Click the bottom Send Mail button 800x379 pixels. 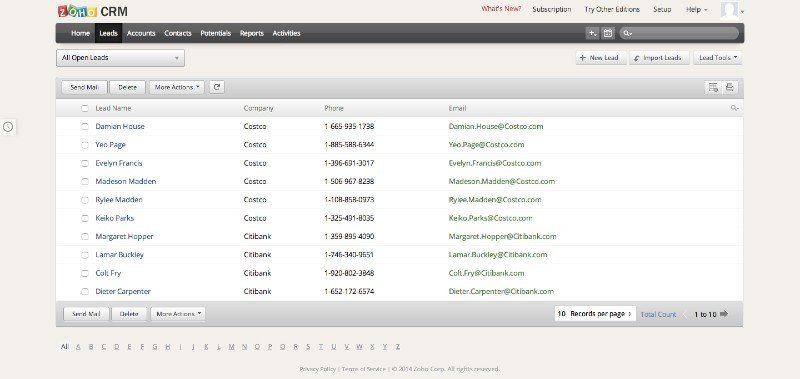click(x=86, y=314)
